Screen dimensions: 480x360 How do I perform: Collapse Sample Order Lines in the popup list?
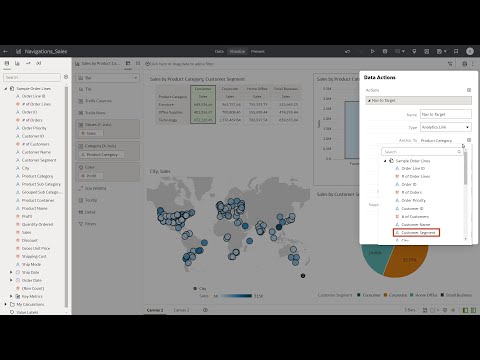pos(385,161)
